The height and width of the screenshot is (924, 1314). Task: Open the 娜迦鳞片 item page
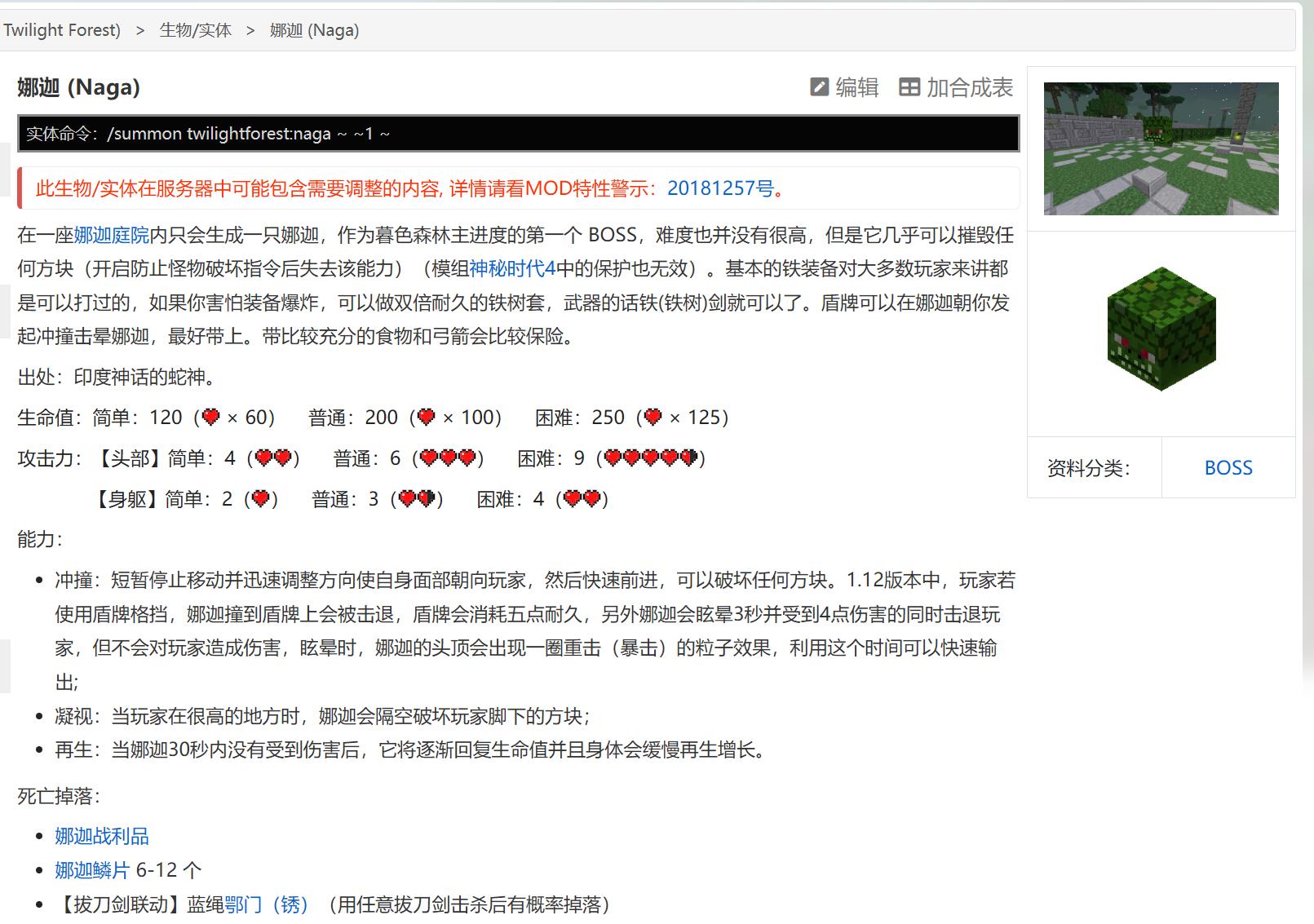coord(92,870)
